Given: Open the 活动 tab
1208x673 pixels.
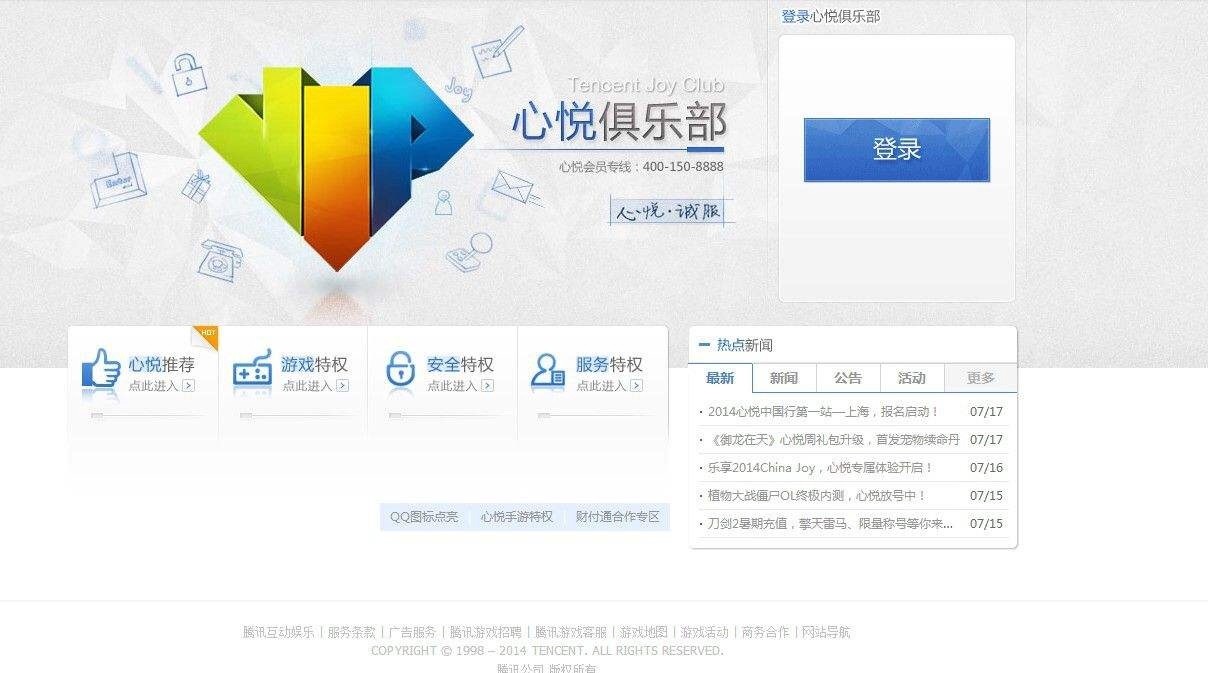Looking at the screenshot, I should [x=912, y=378].
